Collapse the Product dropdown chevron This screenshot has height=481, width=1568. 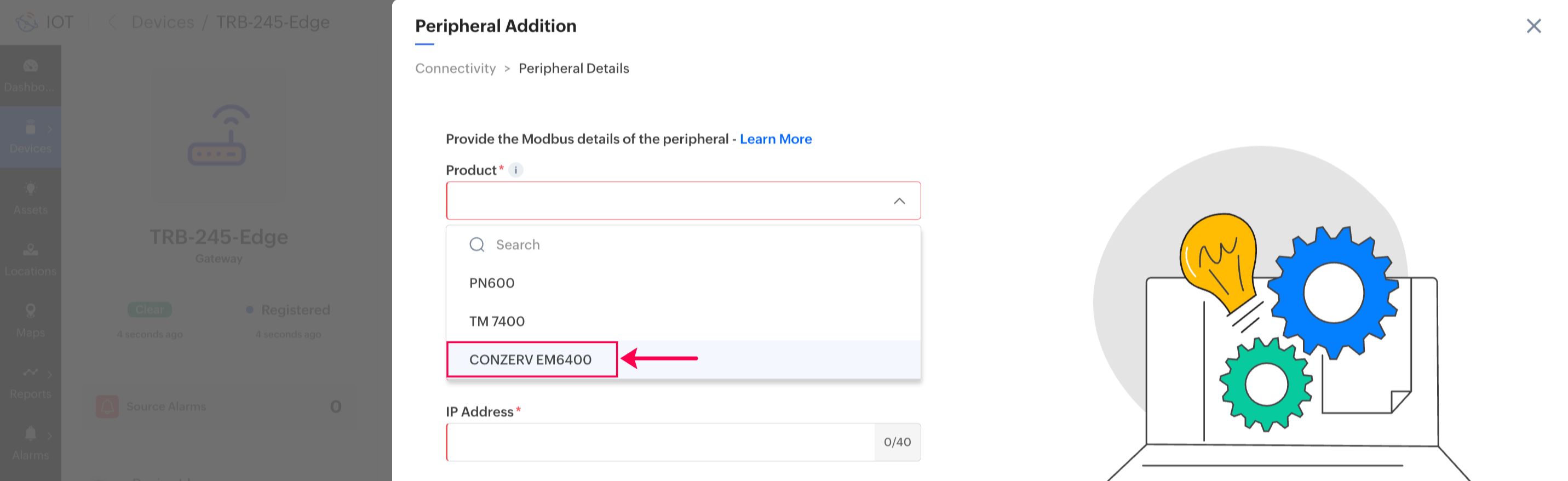(x=898, y=201)
